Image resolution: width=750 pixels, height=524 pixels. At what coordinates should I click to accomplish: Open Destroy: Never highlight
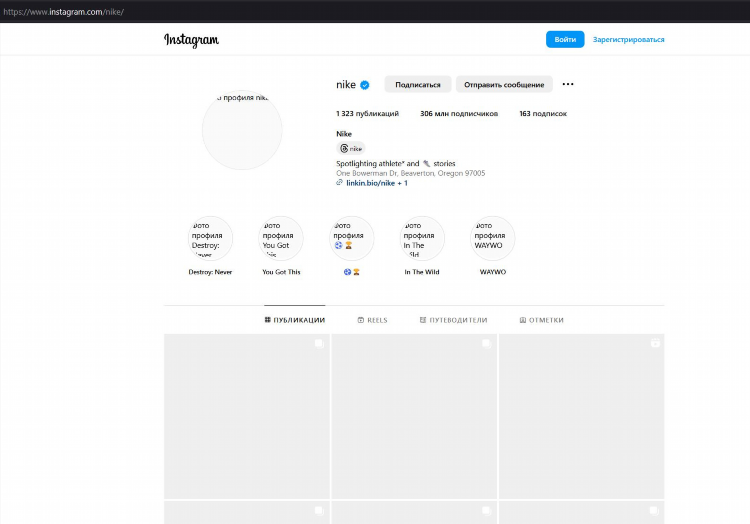coord(210,238)
